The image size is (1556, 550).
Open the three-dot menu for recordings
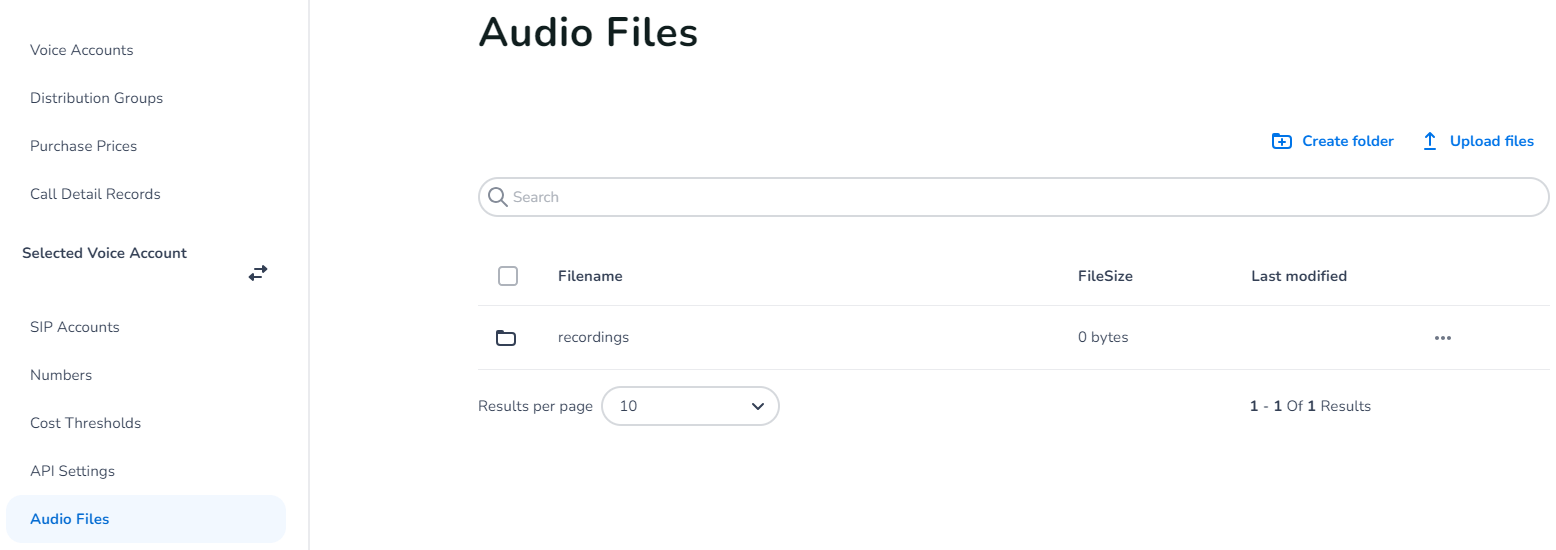(1442, 338)
